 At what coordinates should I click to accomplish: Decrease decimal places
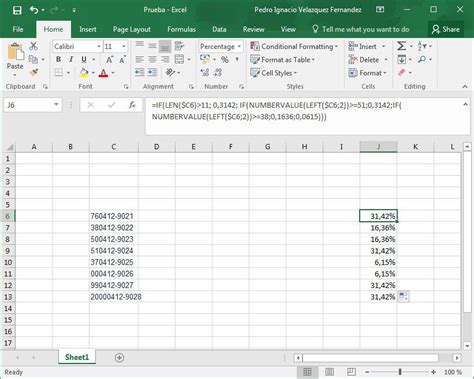tap(218, 72)
